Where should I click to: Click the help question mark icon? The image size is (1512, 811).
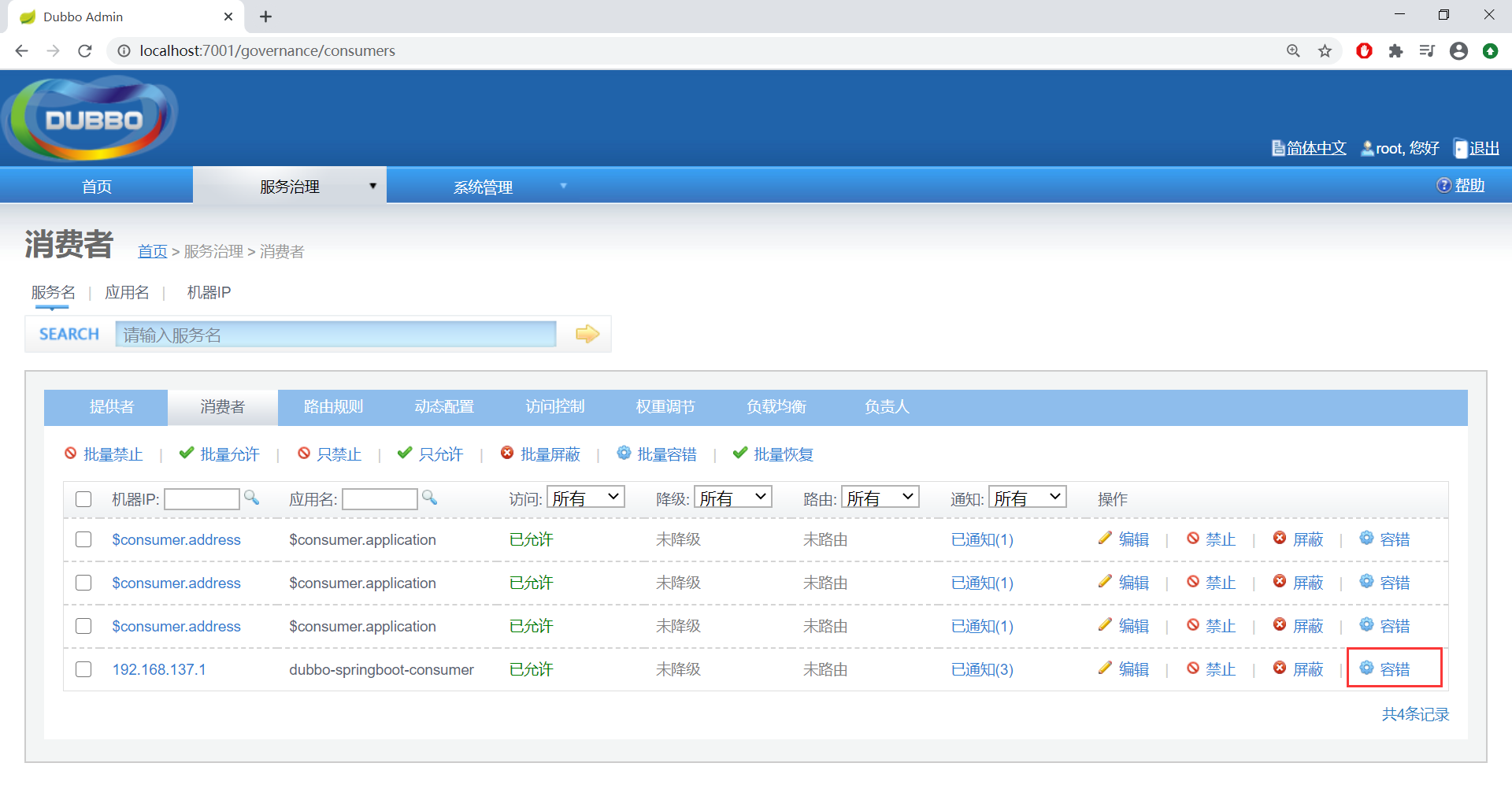1443,185
